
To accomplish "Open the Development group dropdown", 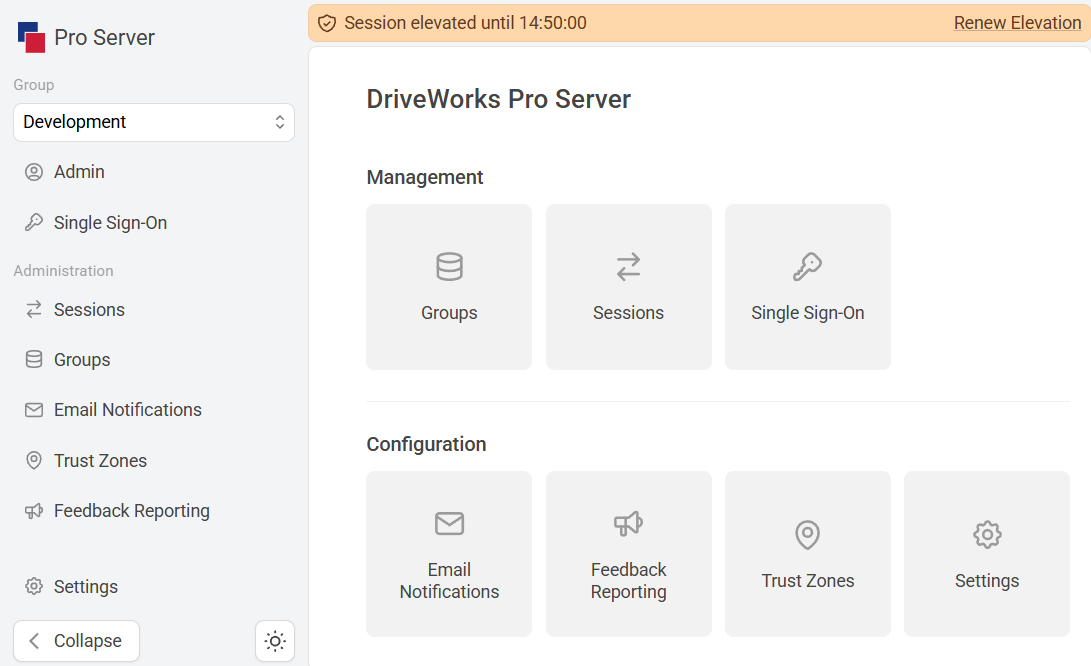I will (x=154, y=122).
